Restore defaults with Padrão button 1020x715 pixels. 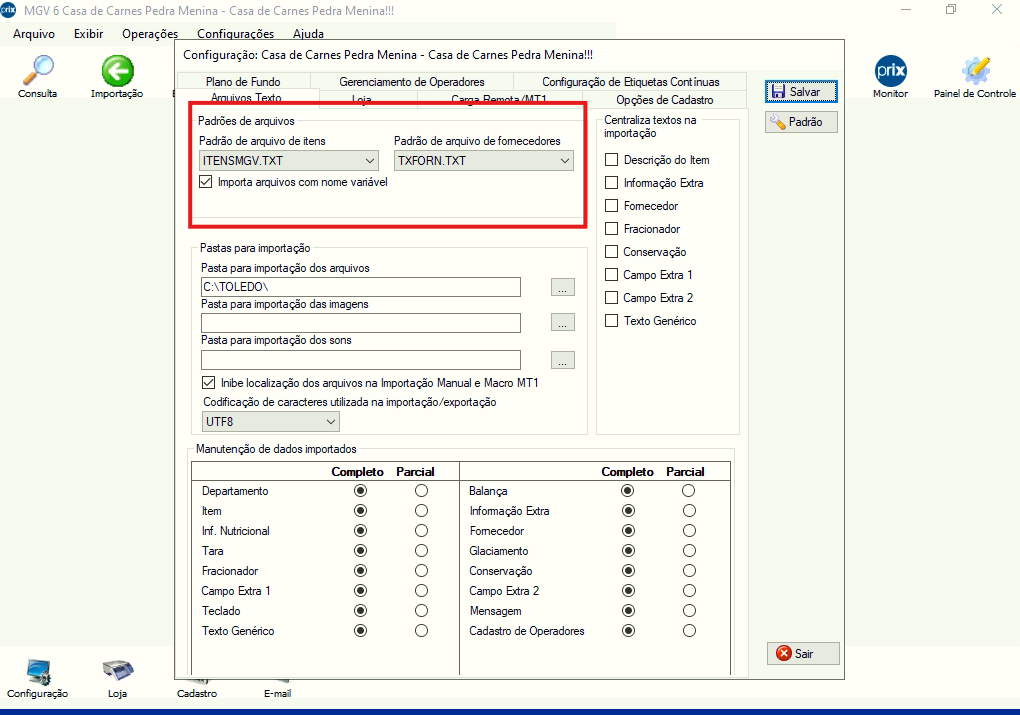pyautogui.click(x=801, y=122)
